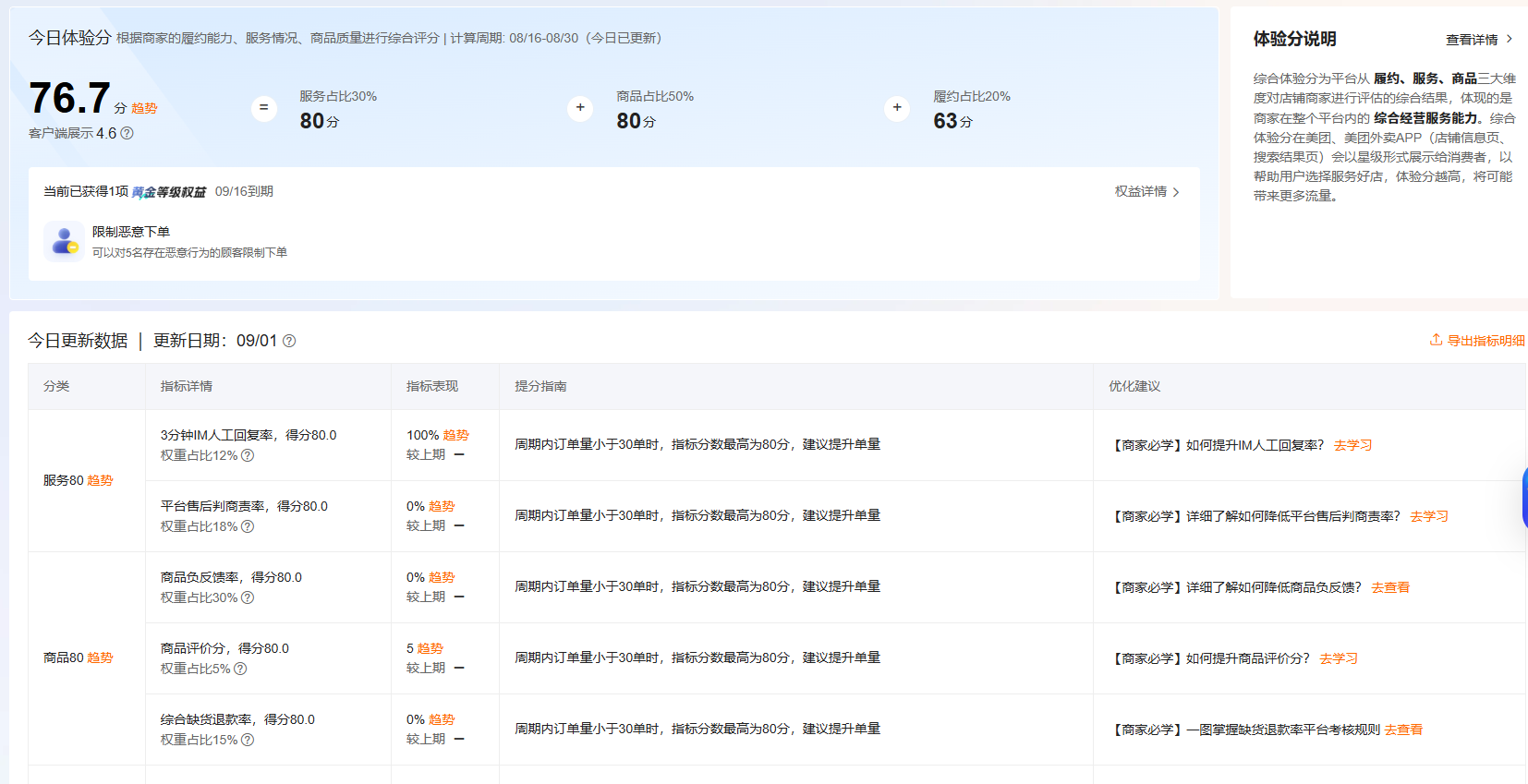Click help icon beside 更新日期 09/01
Screen dimensions: 1528x784
pos(289,341)
